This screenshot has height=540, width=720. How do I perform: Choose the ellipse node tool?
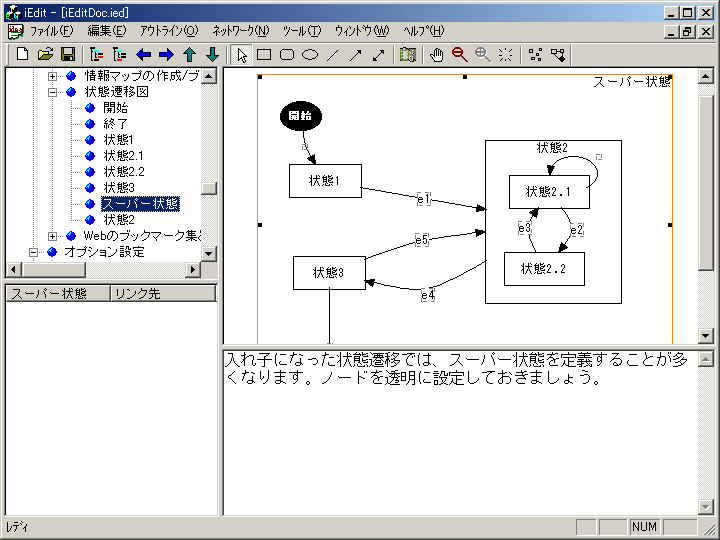[x=310, y=54]
